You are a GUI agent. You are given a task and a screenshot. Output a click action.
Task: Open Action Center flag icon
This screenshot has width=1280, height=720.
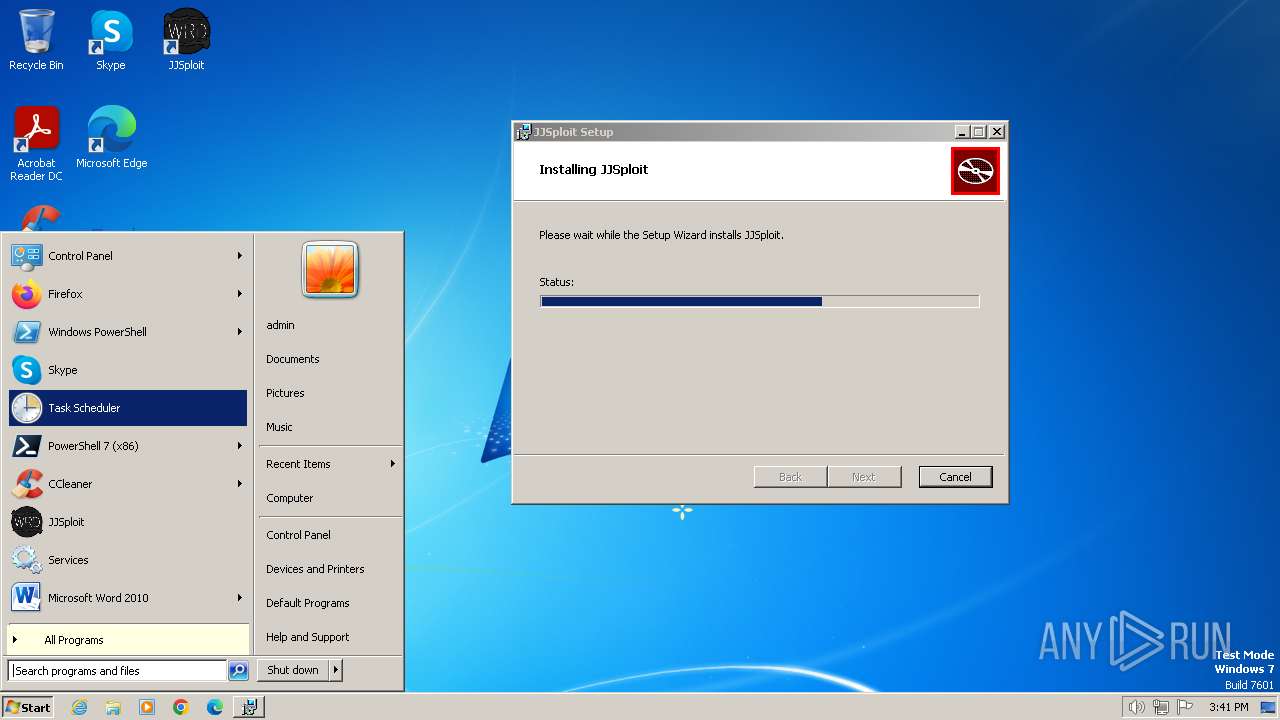(1185, 707)
